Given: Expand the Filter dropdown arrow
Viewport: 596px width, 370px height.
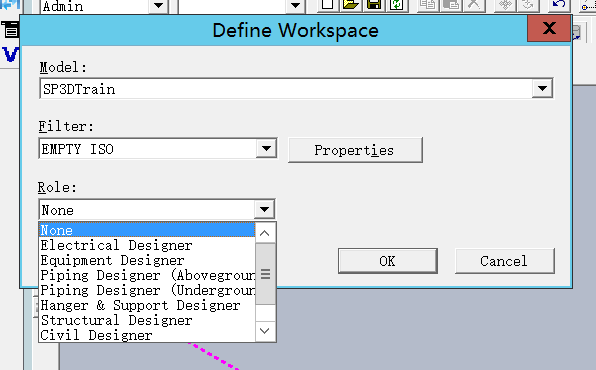Looking at the screenshot, I should click(x=266, y=148).
